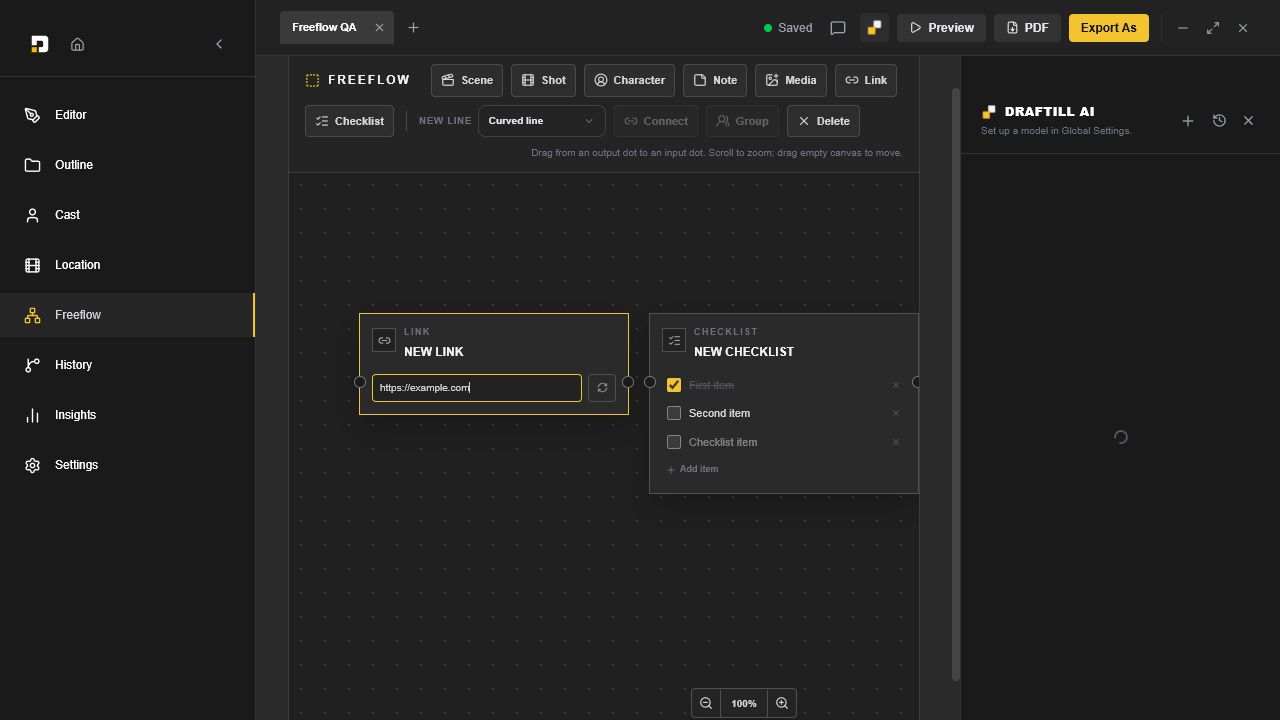
Task: Open the Location section
Action: tap(127, 265)
